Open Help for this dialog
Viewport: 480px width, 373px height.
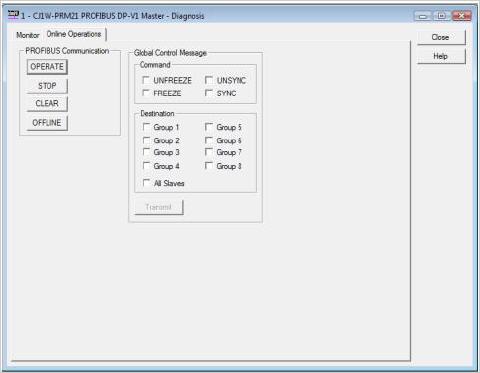(441, 56)
